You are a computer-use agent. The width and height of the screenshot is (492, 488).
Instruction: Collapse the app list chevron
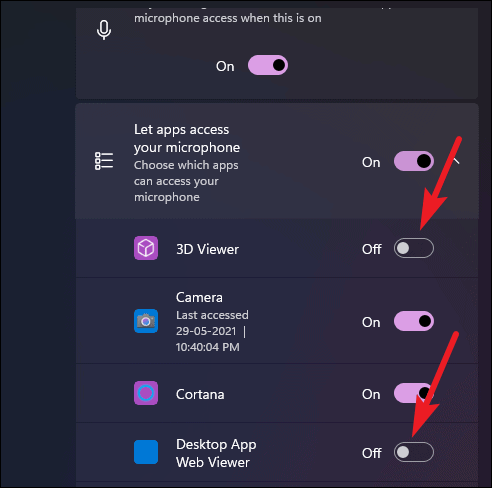tap(457, 161)
